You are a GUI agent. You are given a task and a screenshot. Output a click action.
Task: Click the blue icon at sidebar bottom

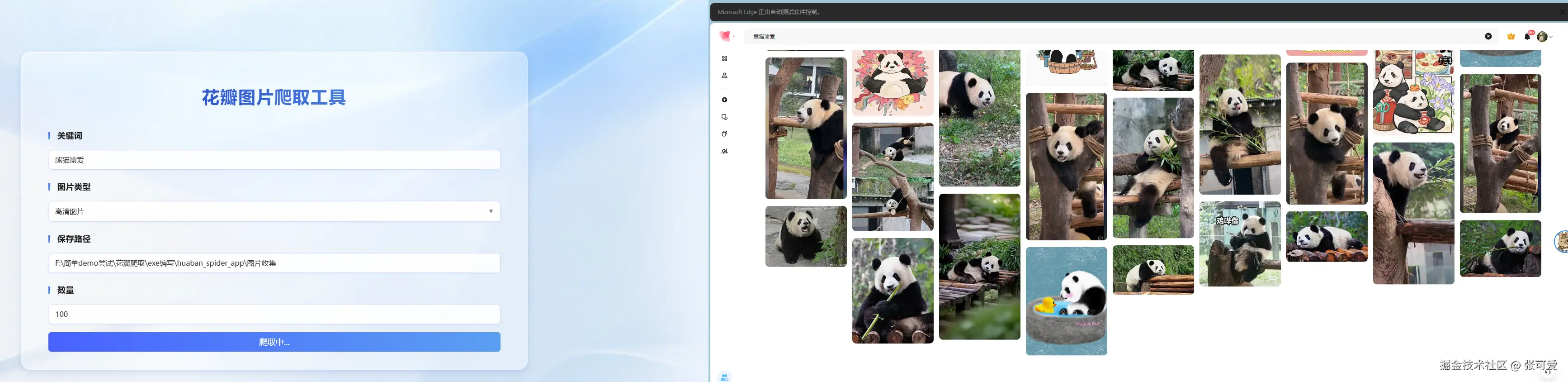click(724, 377)
